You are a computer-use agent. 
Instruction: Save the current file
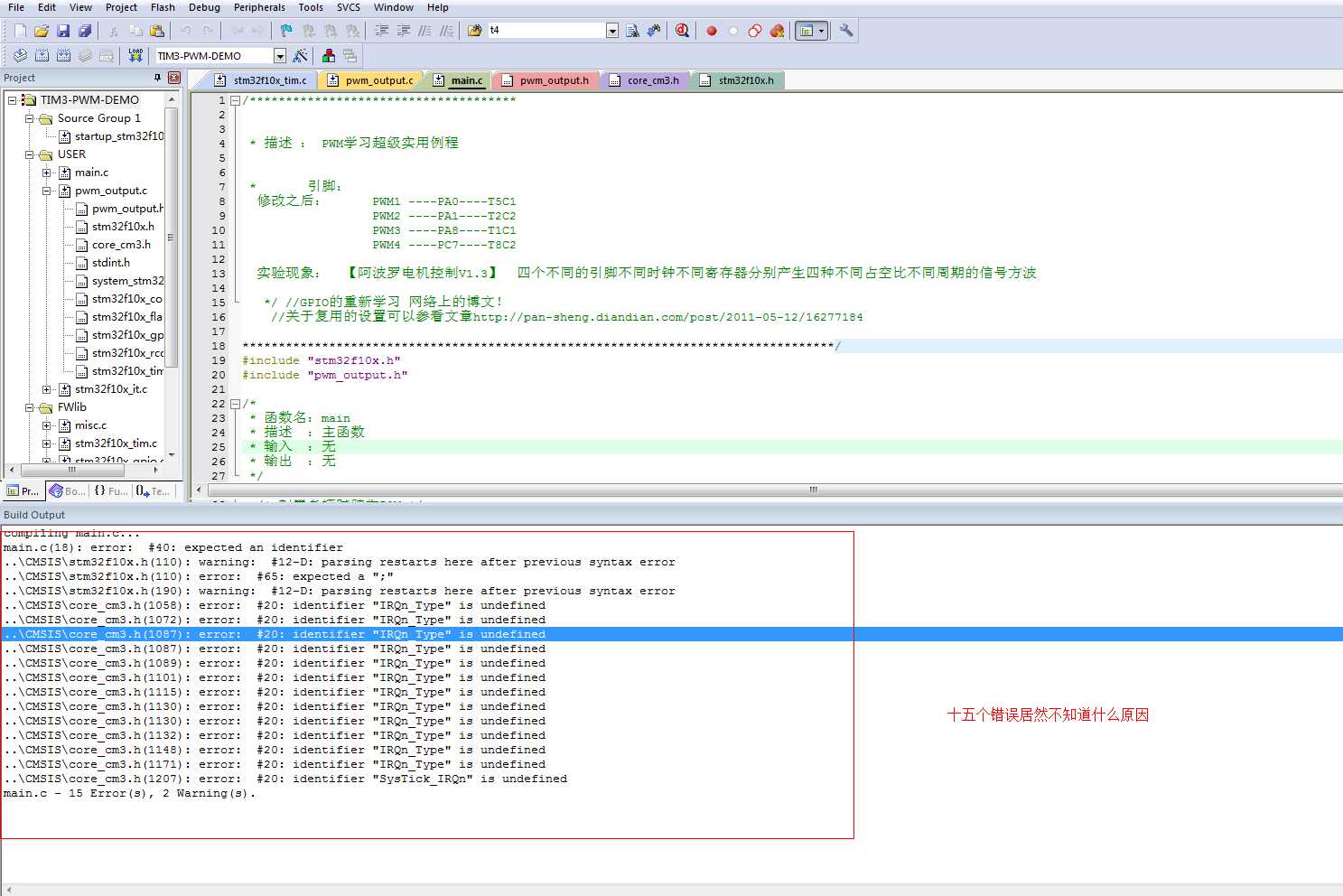(x=63, y=31)
